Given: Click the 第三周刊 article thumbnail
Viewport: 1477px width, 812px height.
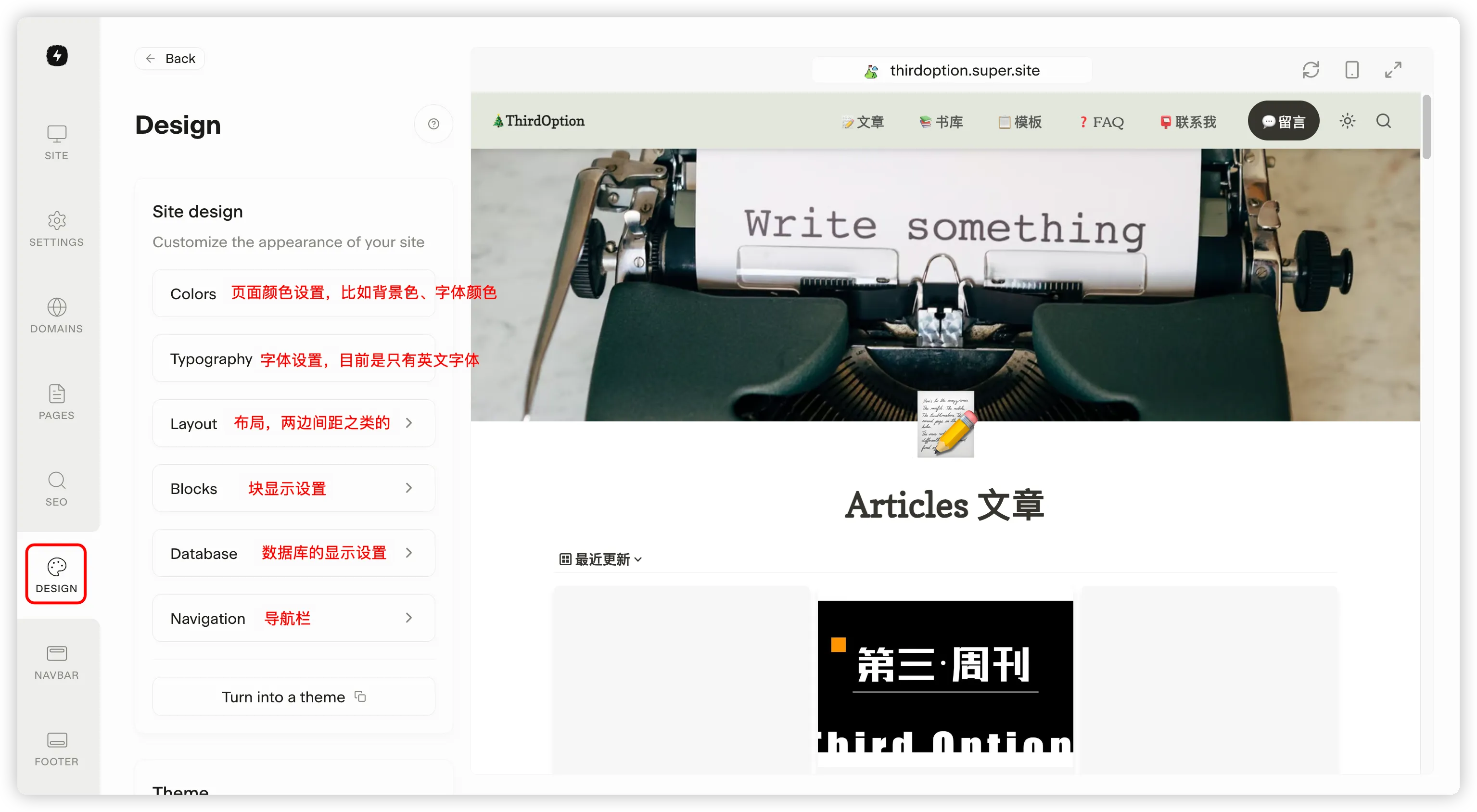Looking at the screenshot, I should (x=945, y=677).
